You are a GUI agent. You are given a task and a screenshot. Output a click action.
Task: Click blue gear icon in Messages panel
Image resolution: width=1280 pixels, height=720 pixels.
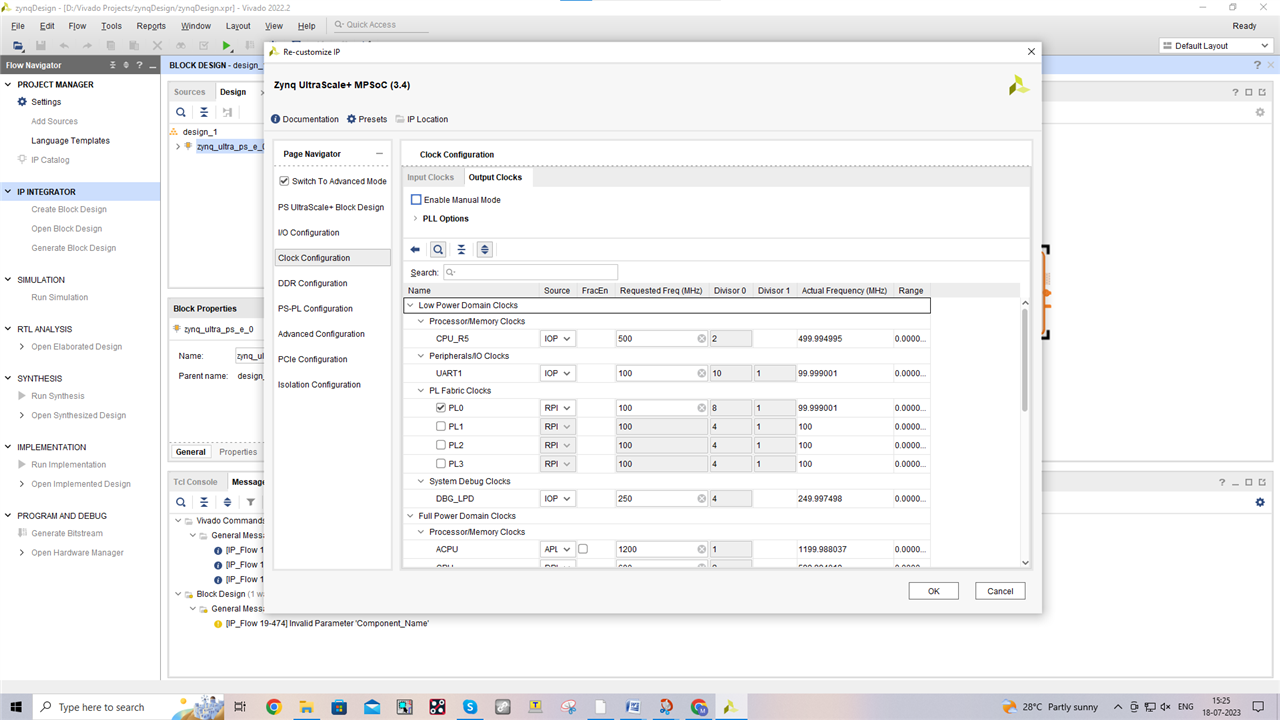click(x=1260, y=502)
